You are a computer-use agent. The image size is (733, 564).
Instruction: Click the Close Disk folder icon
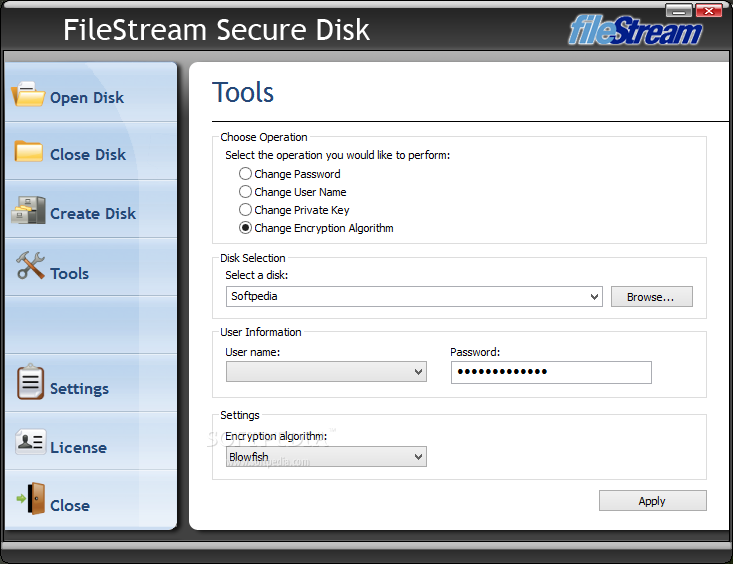pos(29,152)
